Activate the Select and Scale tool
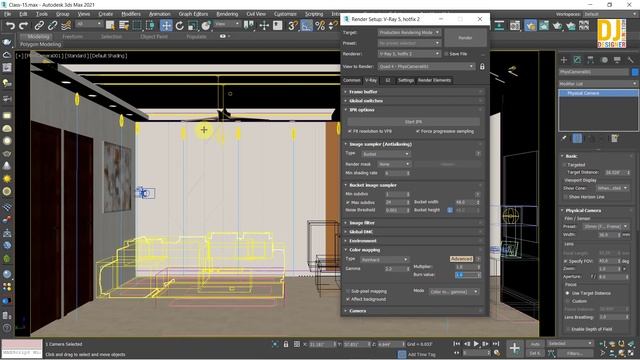 (x=193, y=26)
